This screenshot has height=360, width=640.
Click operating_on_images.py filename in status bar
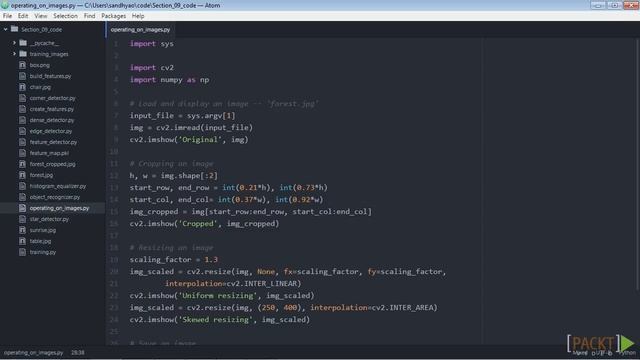point(33,353)
